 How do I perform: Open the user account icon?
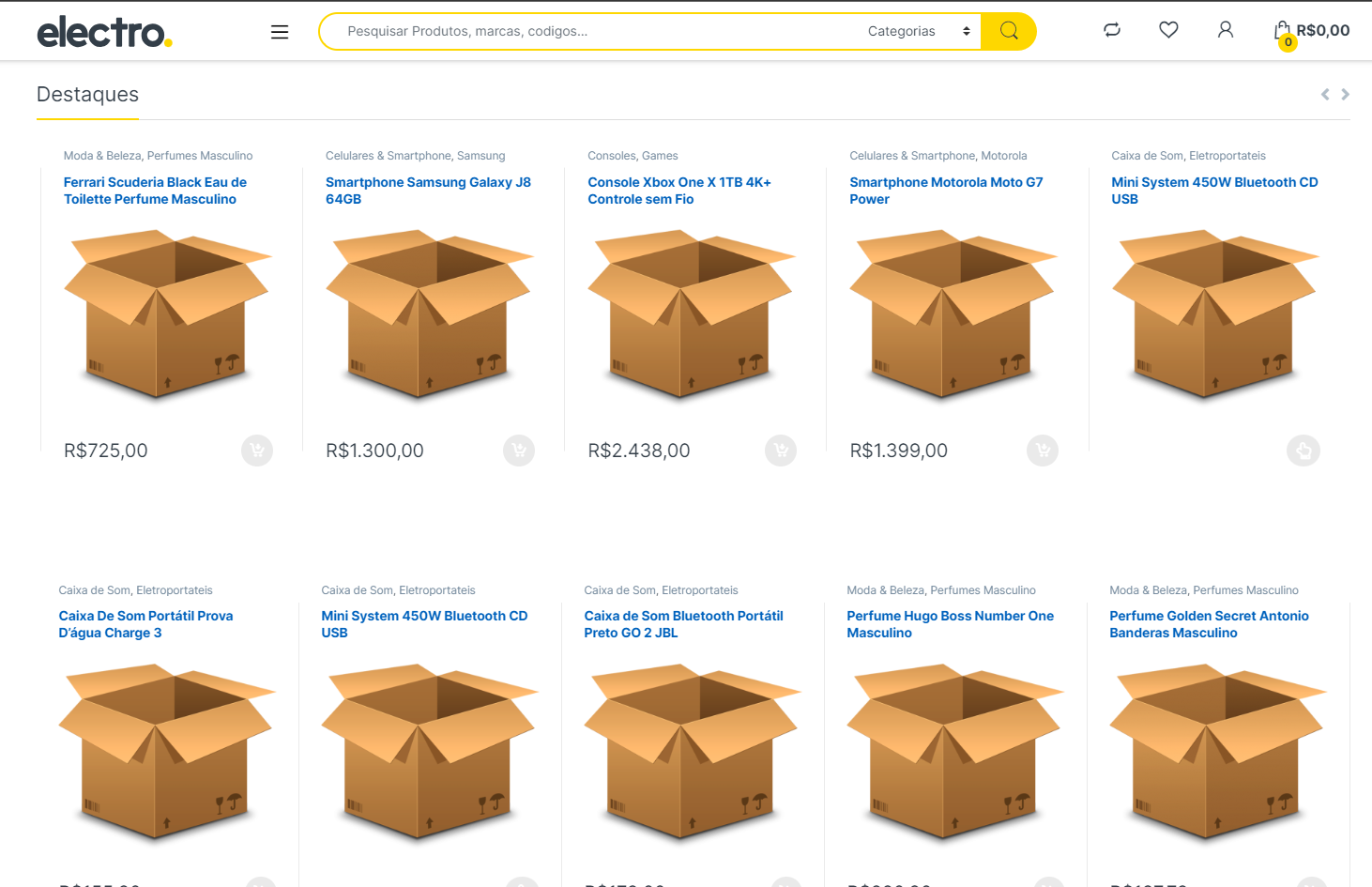coord(1226,30)
